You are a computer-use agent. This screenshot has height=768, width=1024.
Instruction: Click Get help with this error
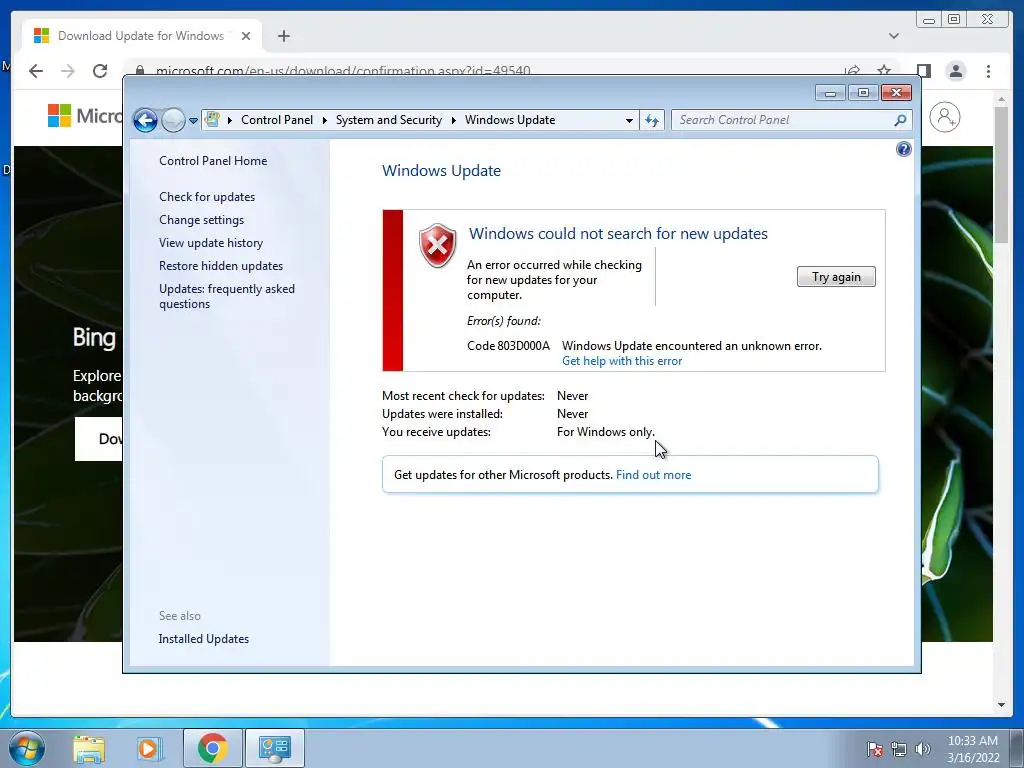point(622,361)
